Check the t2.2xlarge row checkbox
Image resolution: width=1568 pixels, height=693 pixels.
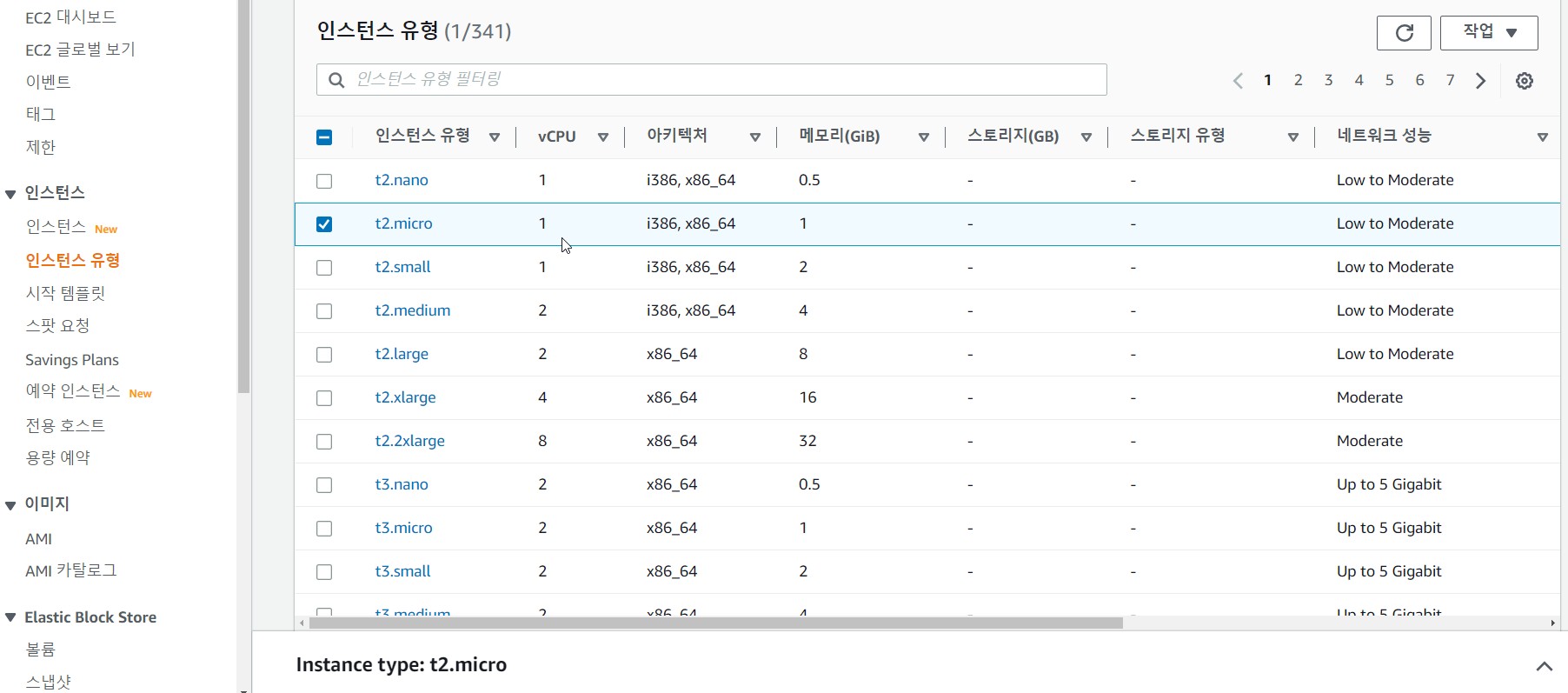pos(324,442)
